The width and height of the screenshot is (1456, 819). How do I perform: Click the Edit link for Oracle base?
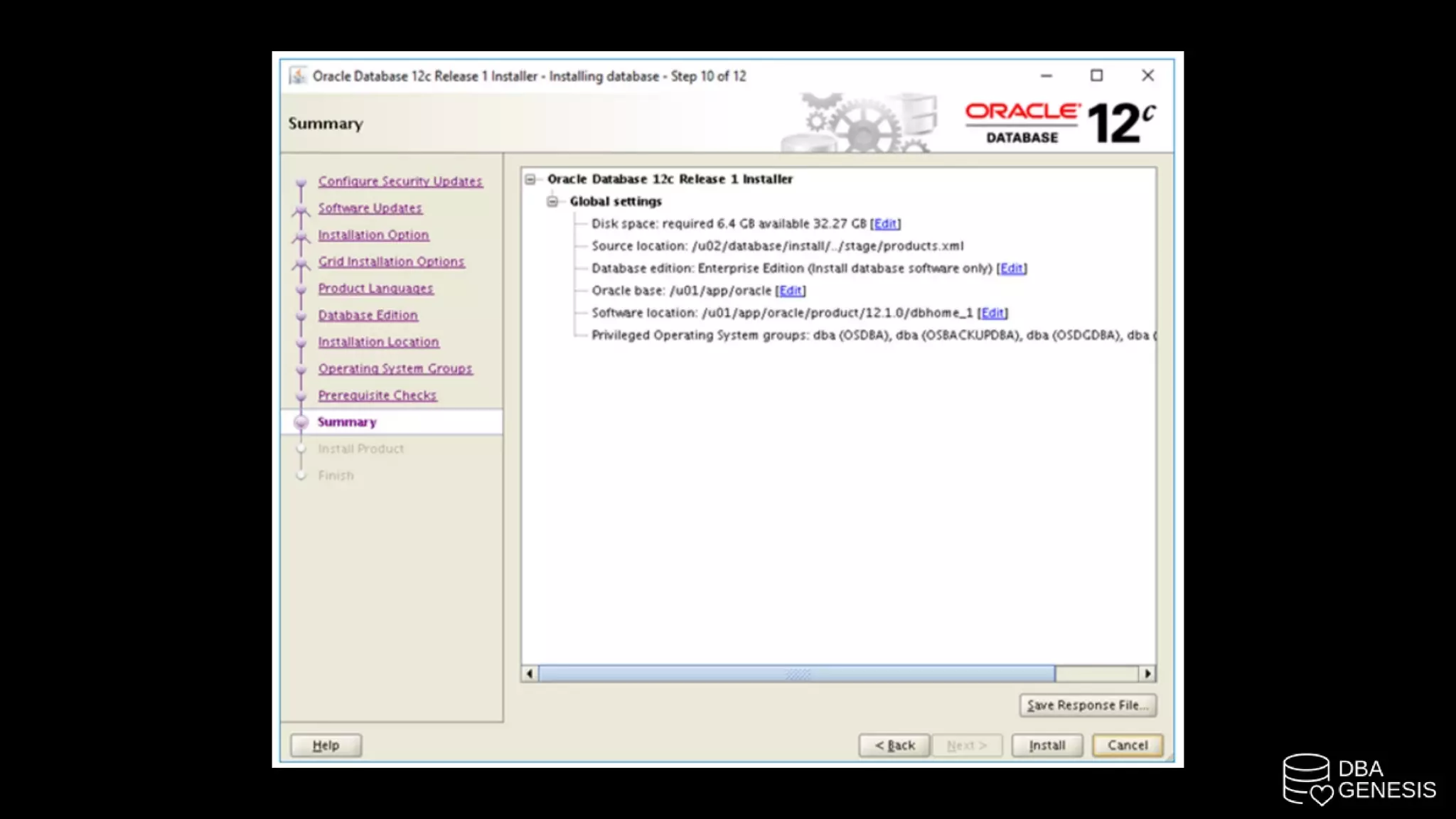coord(791,291)
